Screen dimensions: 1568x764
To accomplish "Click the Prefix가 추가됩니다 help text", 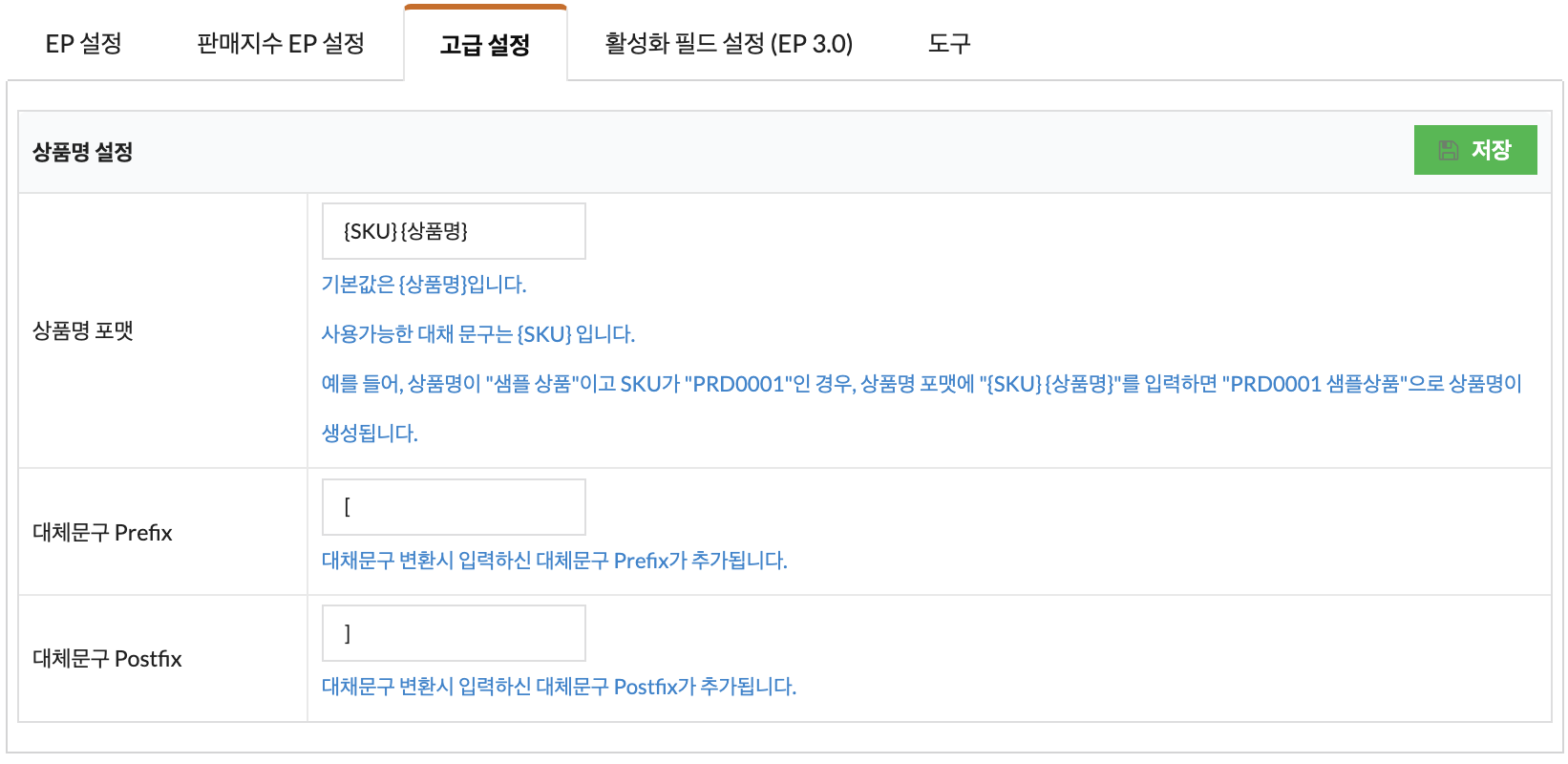I will 555,561.
